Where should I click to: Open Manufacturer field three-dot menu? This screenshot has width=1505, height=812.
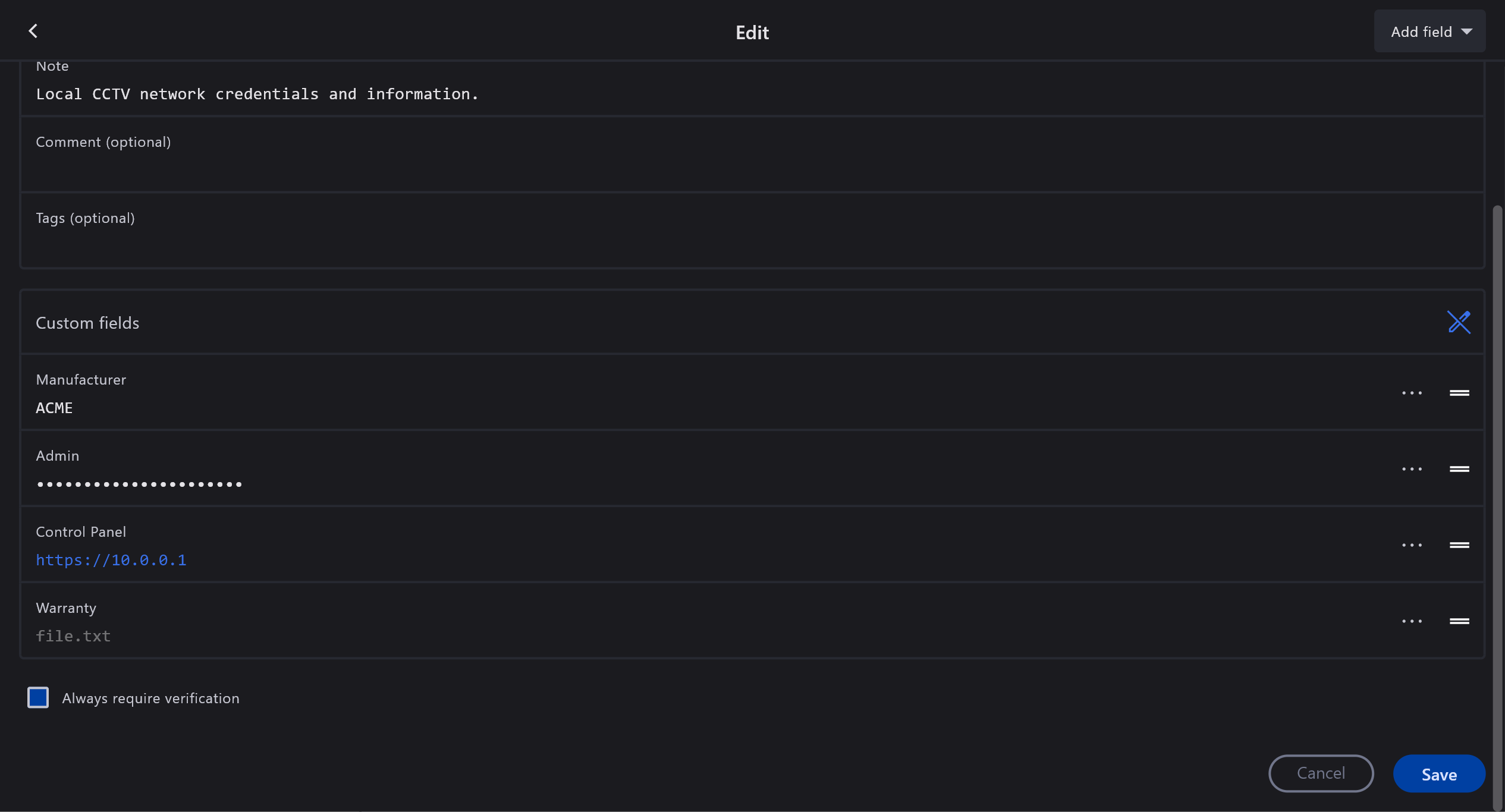pyautogui.click(x=1412, y=393)
